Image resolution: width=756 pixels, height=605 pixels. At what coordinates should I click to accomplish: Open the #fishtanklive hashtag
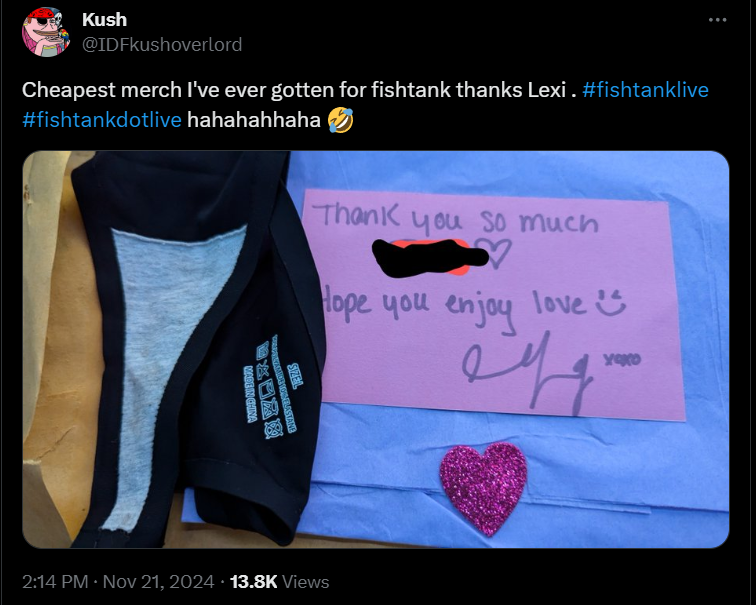[646, 90]
